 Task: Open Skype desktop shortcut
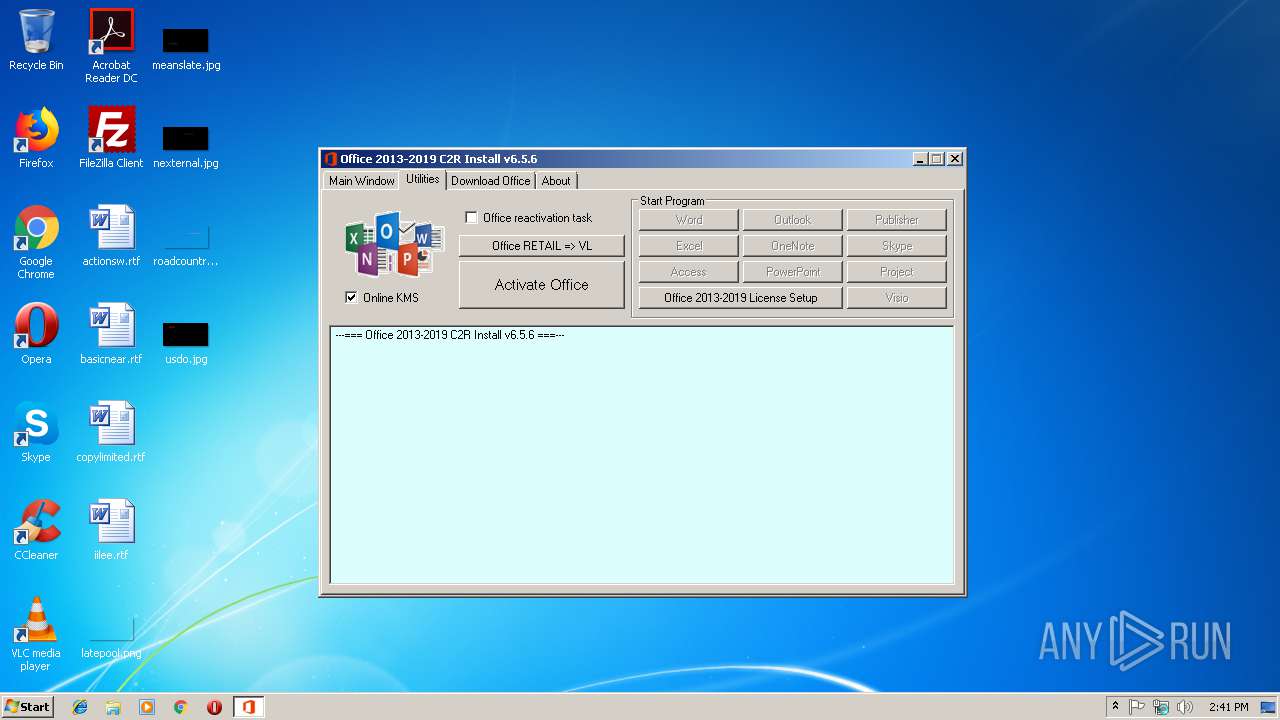pyautogui.click(x=36, y=432)
